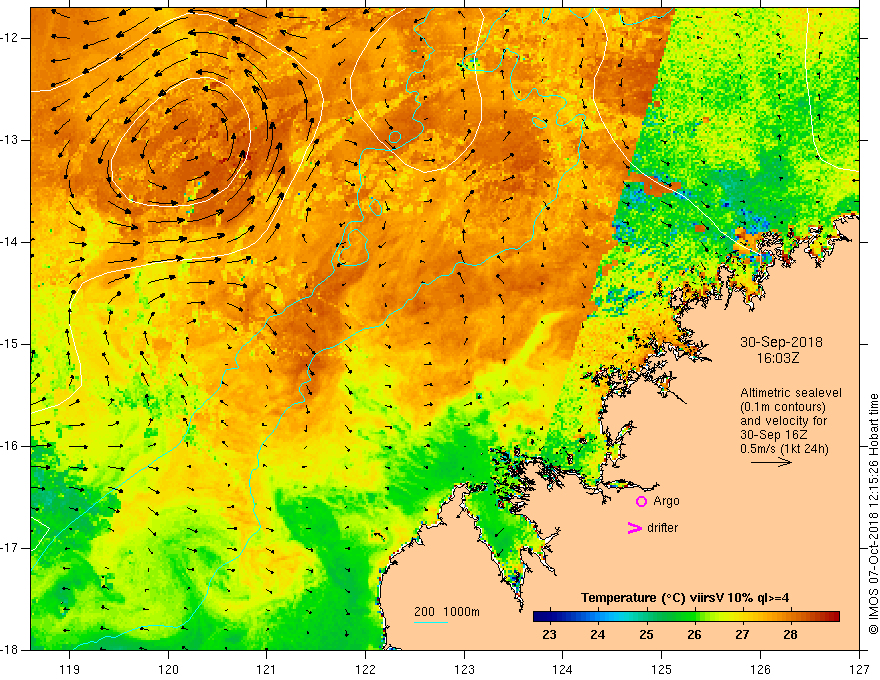Click the longitude axis label 124

563,669
